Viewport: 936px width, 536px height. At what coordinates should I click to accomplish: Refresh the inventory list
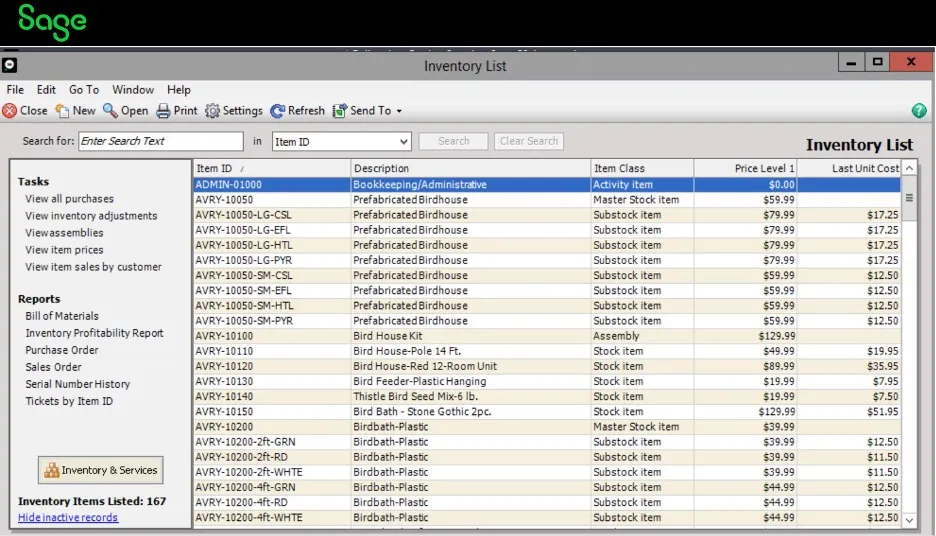(x=278, y=111)
